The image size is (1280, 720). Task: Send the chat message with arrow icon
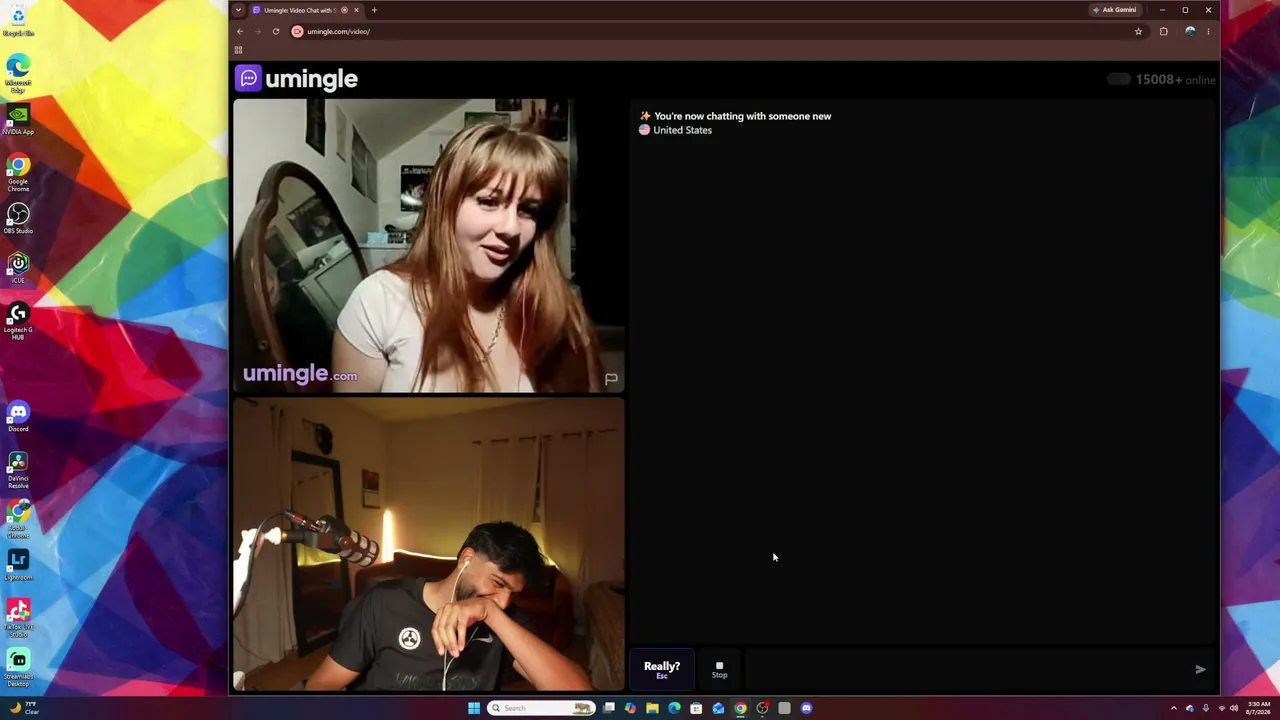[1200, 669]
